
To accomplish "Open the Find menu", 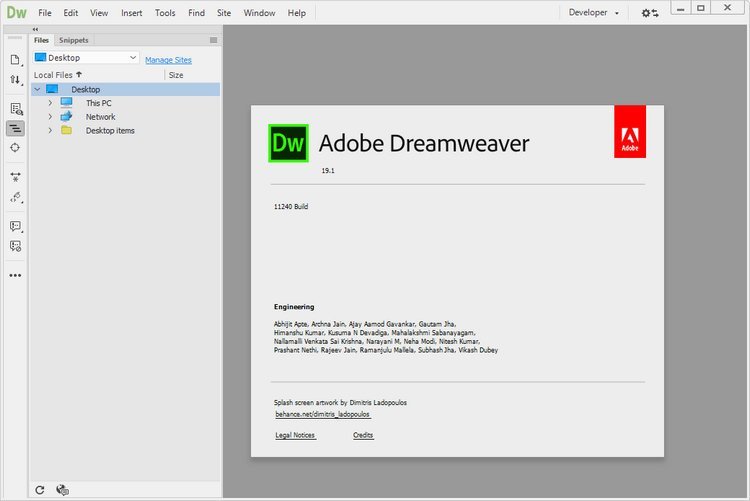I will tap(196, 13).
